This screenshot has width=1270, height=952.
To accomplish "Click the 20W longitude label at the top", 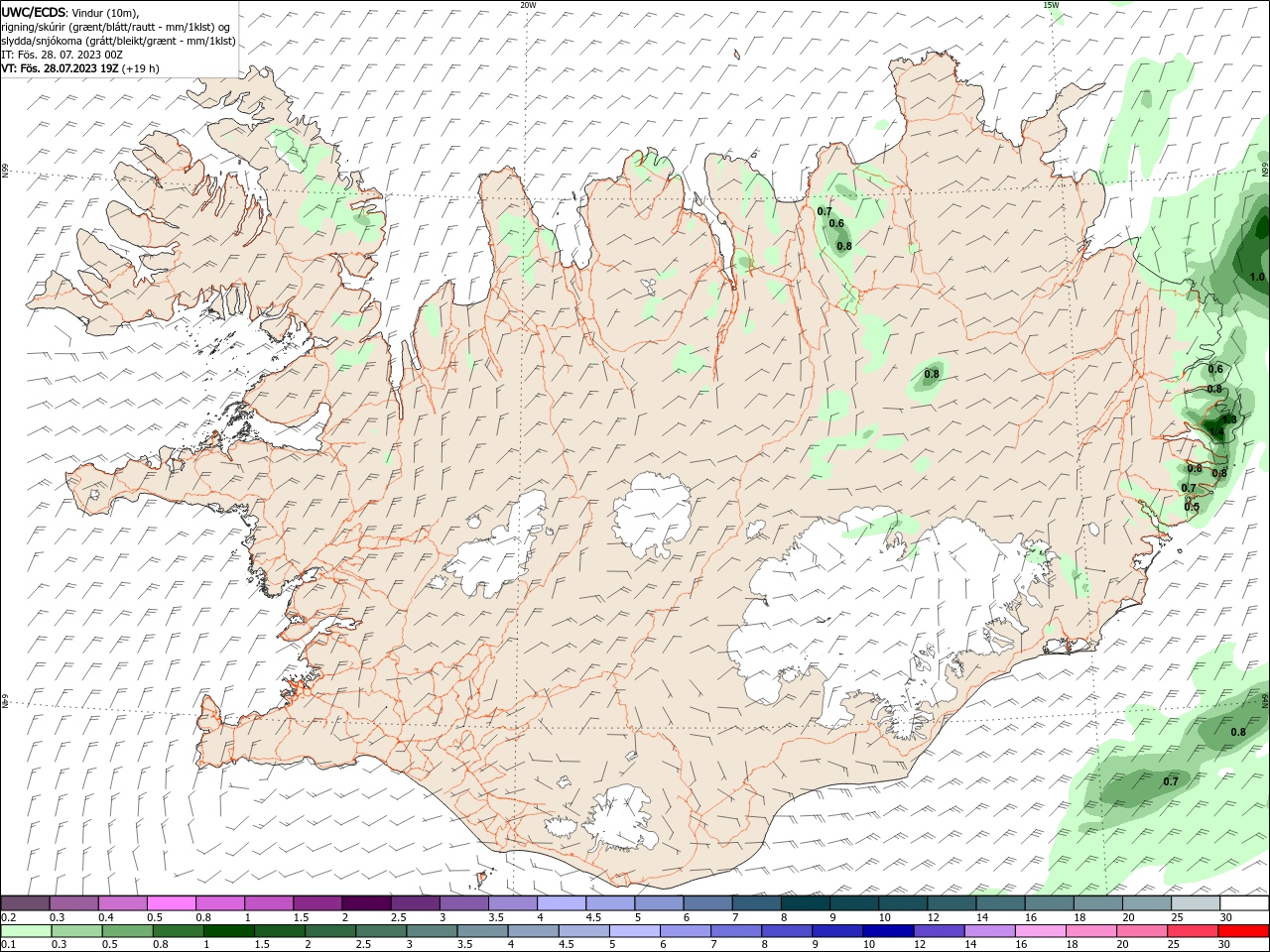I will pos(528,5).
